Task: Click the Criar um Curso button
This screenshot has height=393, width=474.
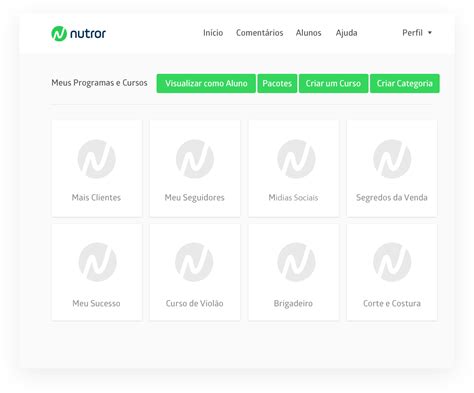Action: [x=333, y=83]
